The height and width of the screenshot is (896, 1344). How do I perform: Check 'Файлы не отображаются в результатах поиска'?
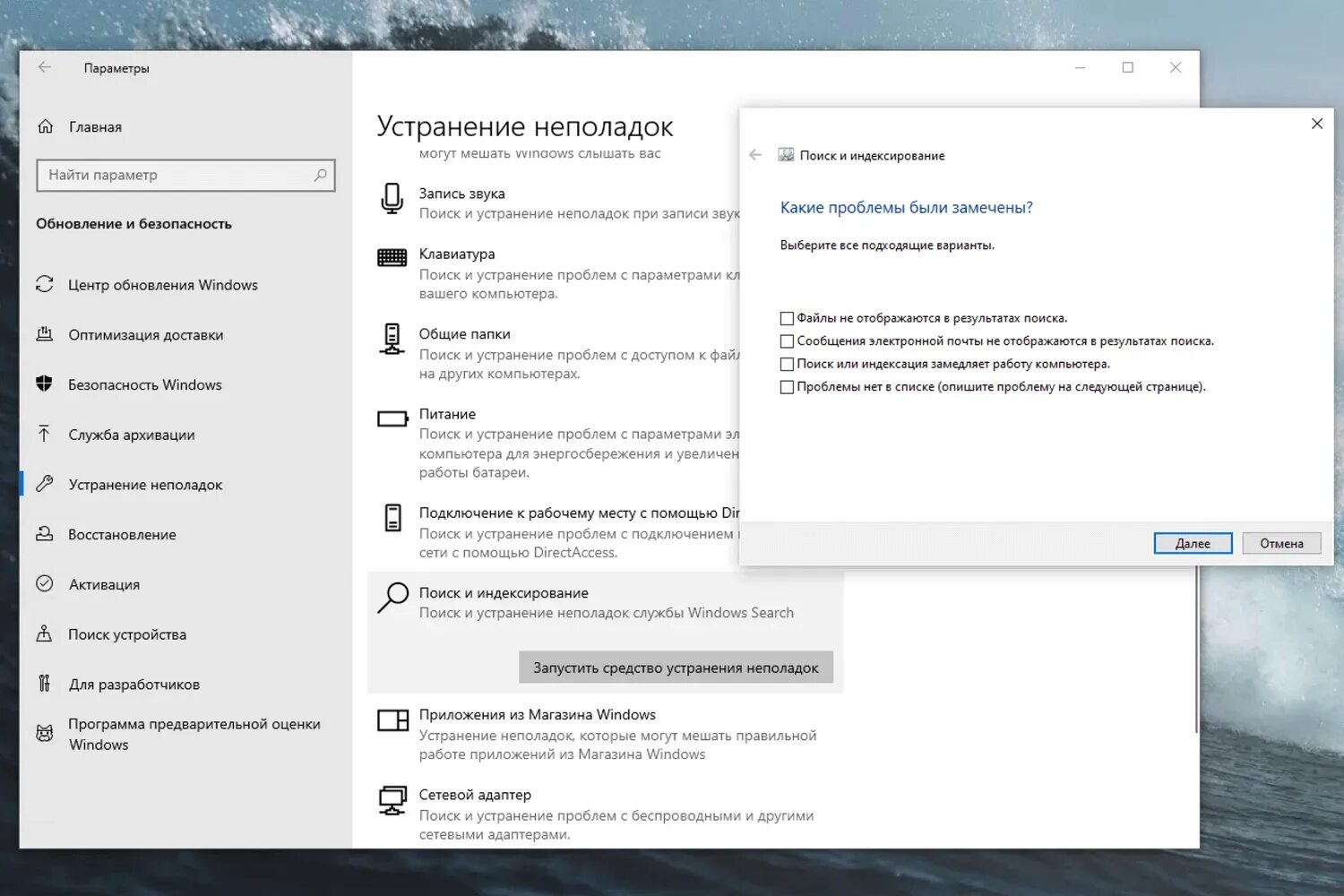pos(787,318)
